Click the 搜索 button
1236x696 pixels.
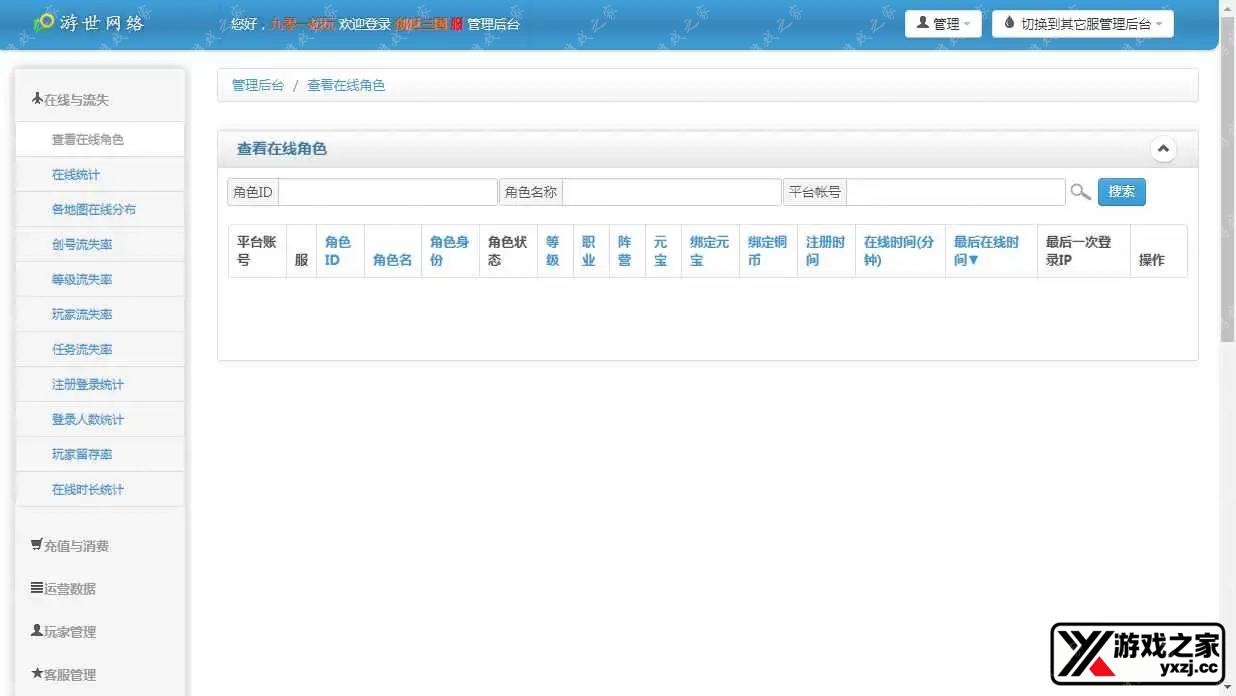pyautogui.click(x=1121, y=192)
